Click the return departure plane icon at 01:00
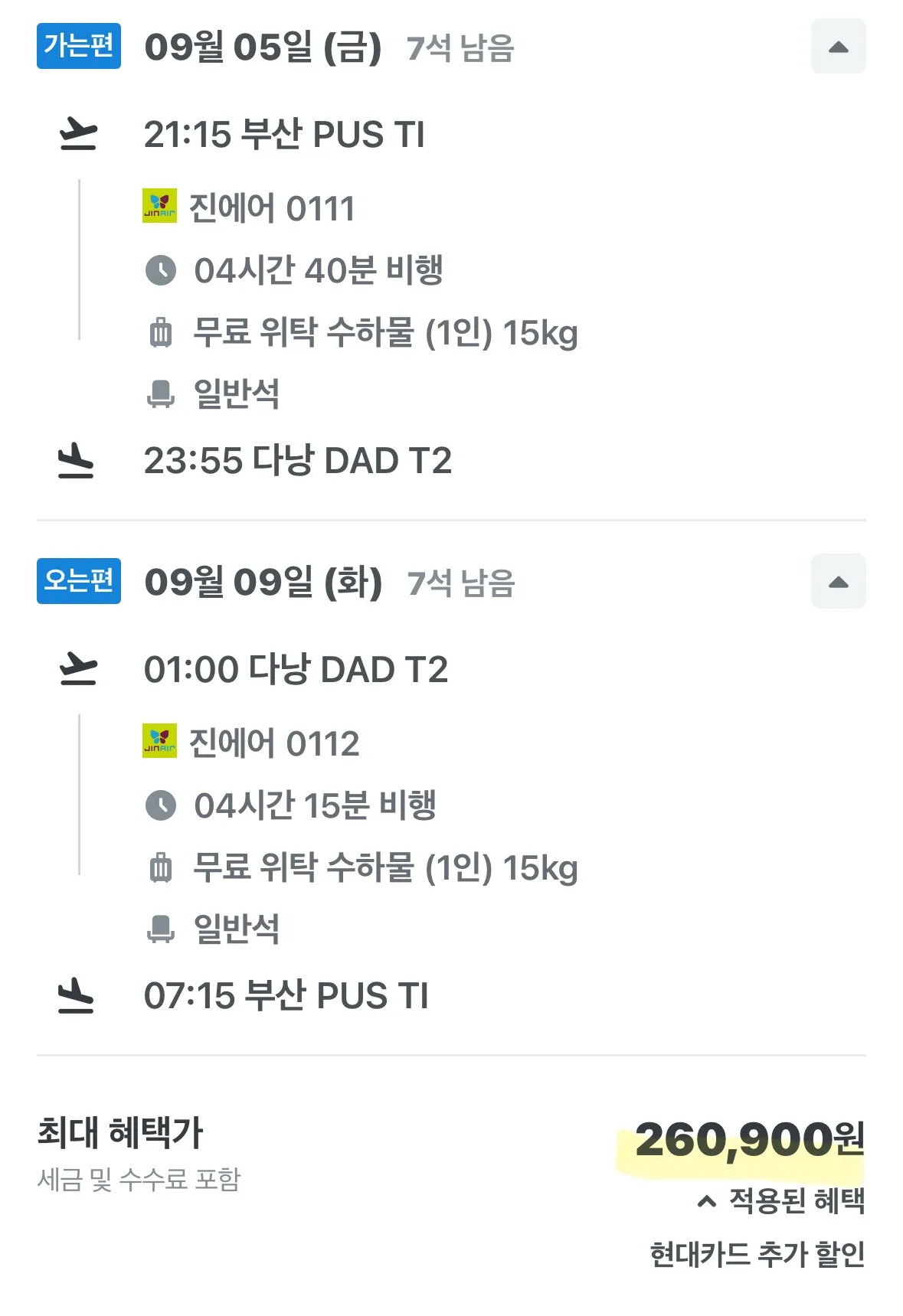Screen dimensions: 903x1316 pyautogui.click(x=78, y=669)
